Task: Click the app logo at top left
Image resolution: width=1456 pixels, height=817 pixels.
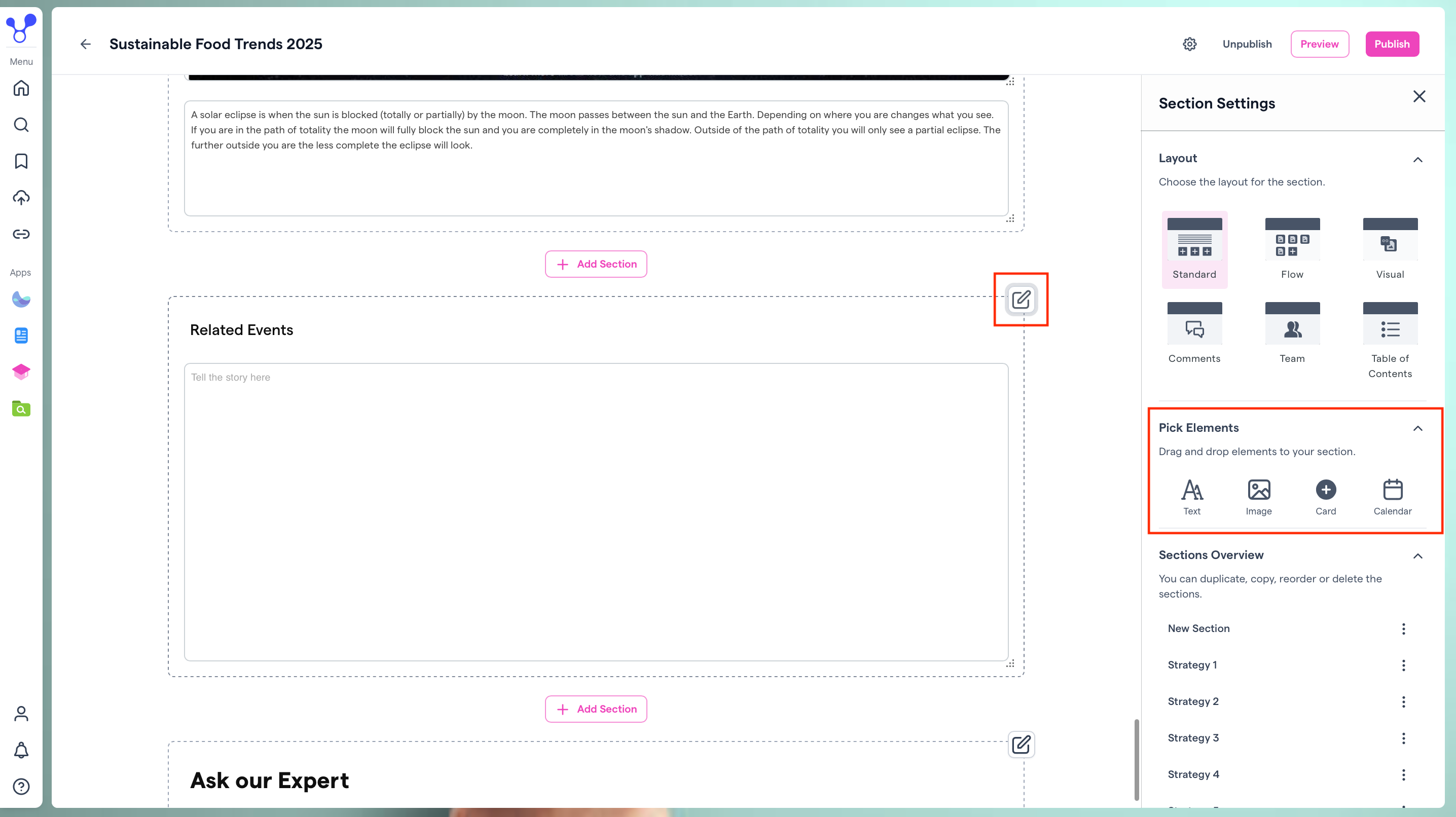Action: click(21, 28)
